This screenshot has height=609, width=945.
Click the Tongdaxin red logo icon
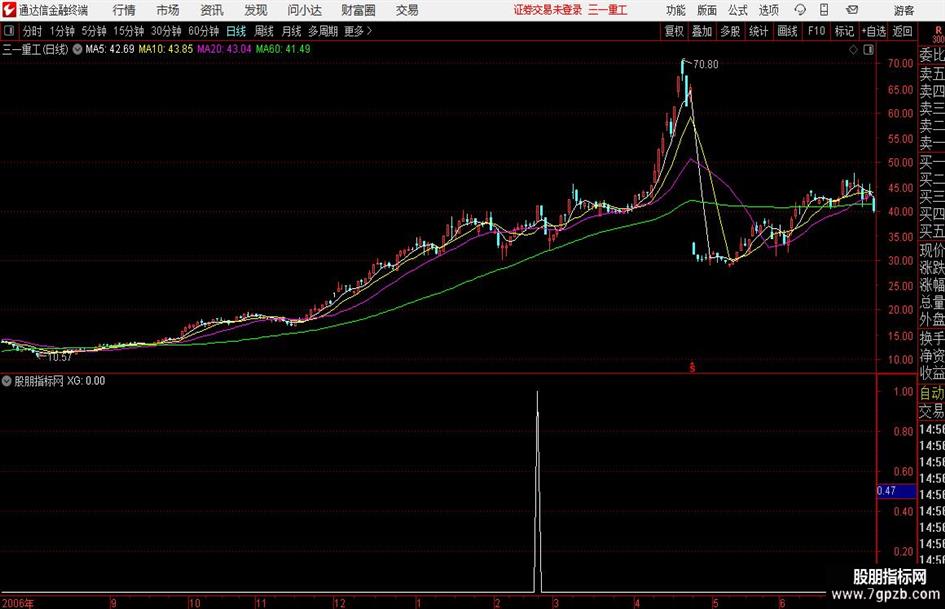pos(9,10)
